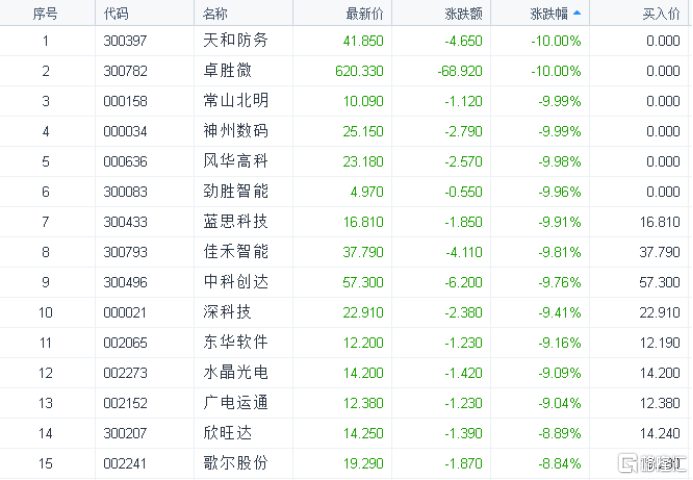Select stock code 300207

click(125, 434)
